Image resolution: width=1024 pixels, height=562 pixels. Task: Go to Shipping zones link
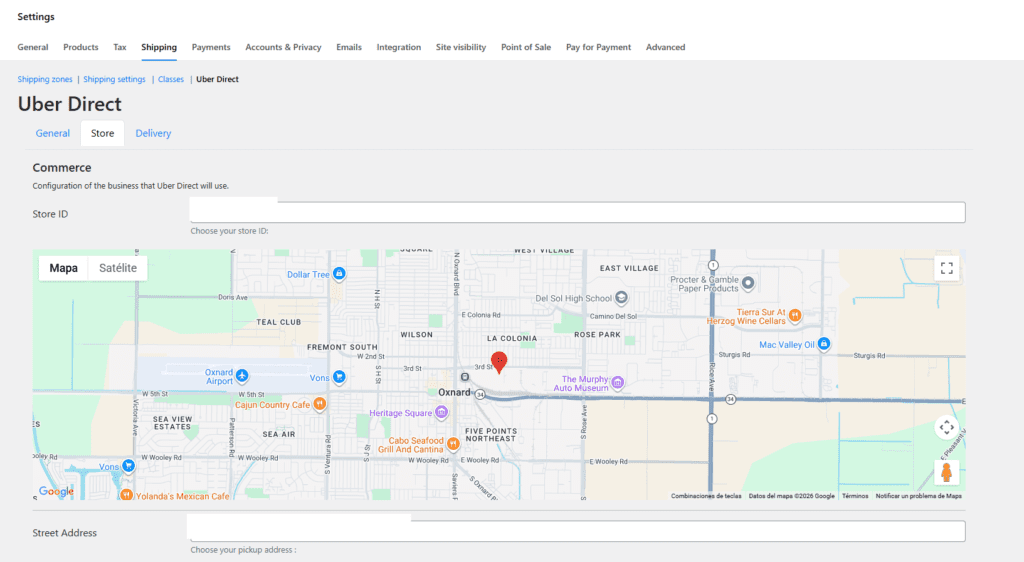(45, 79)
